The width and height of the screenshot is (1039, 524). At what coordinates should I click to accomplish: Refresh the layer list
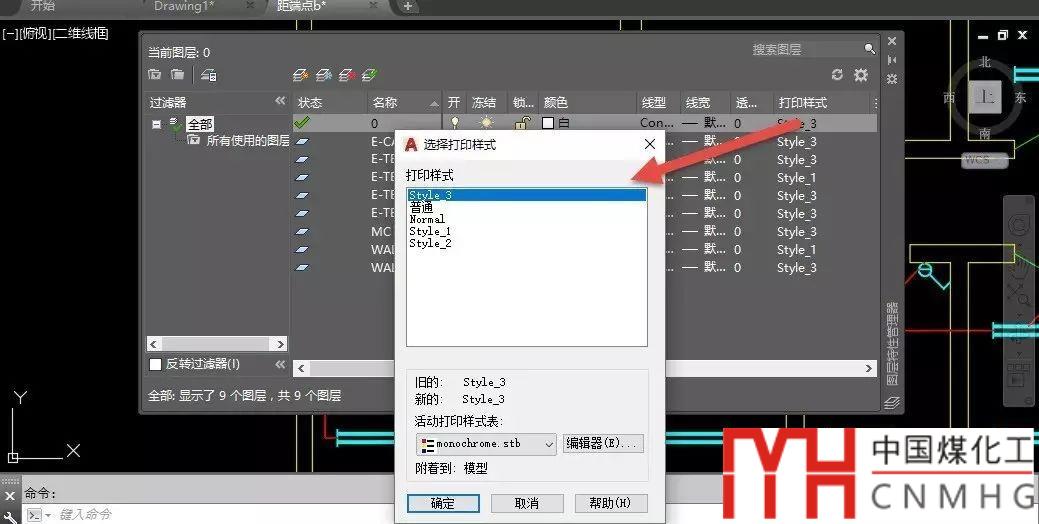(838, 75)
